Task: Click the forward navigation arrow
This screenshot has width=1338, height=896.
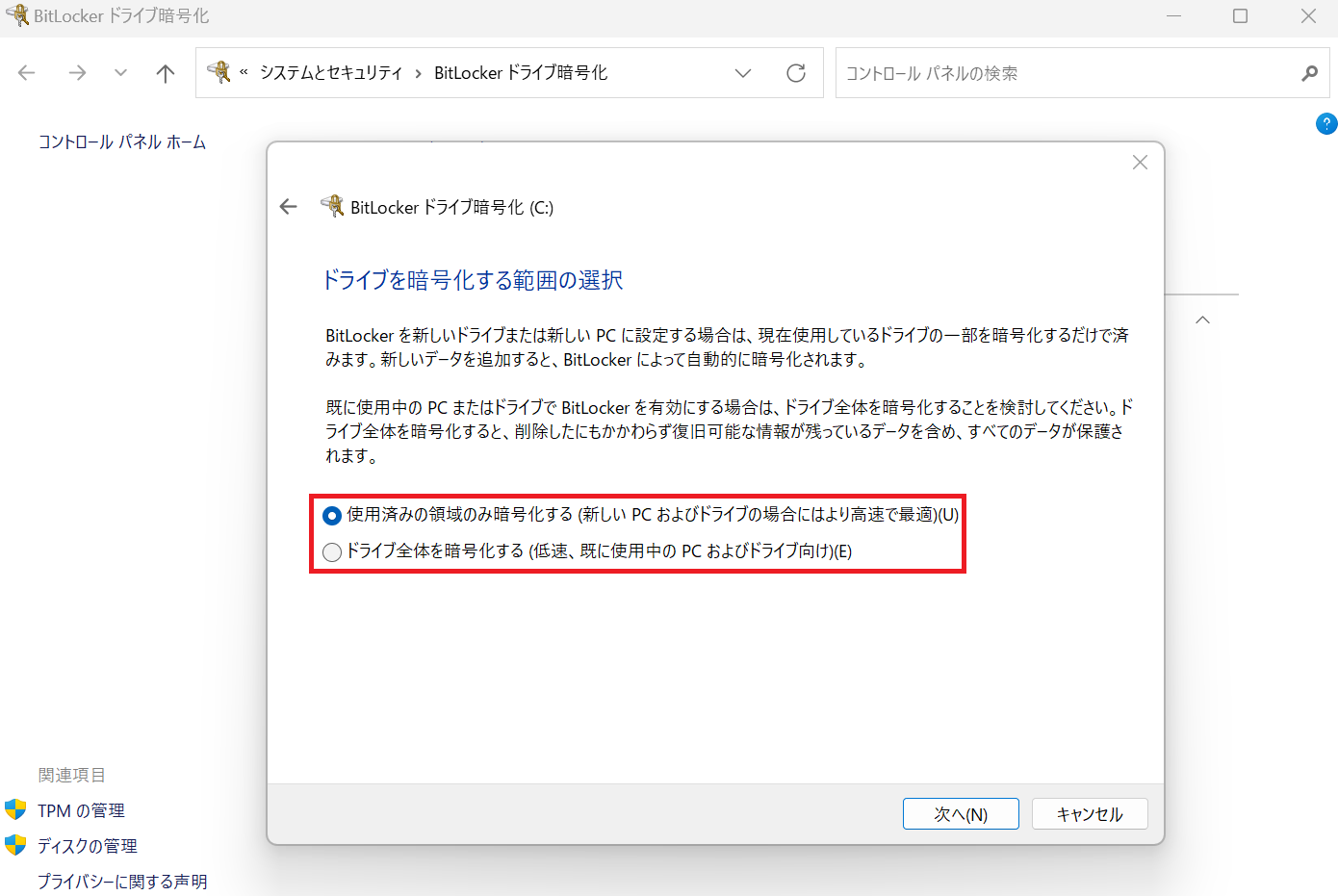Action: [77, 73]
